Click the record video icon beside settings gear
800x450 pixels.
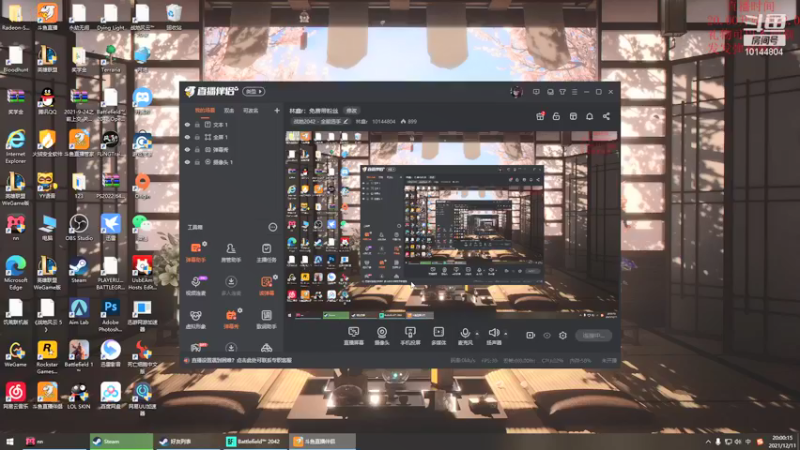[530, 335]
